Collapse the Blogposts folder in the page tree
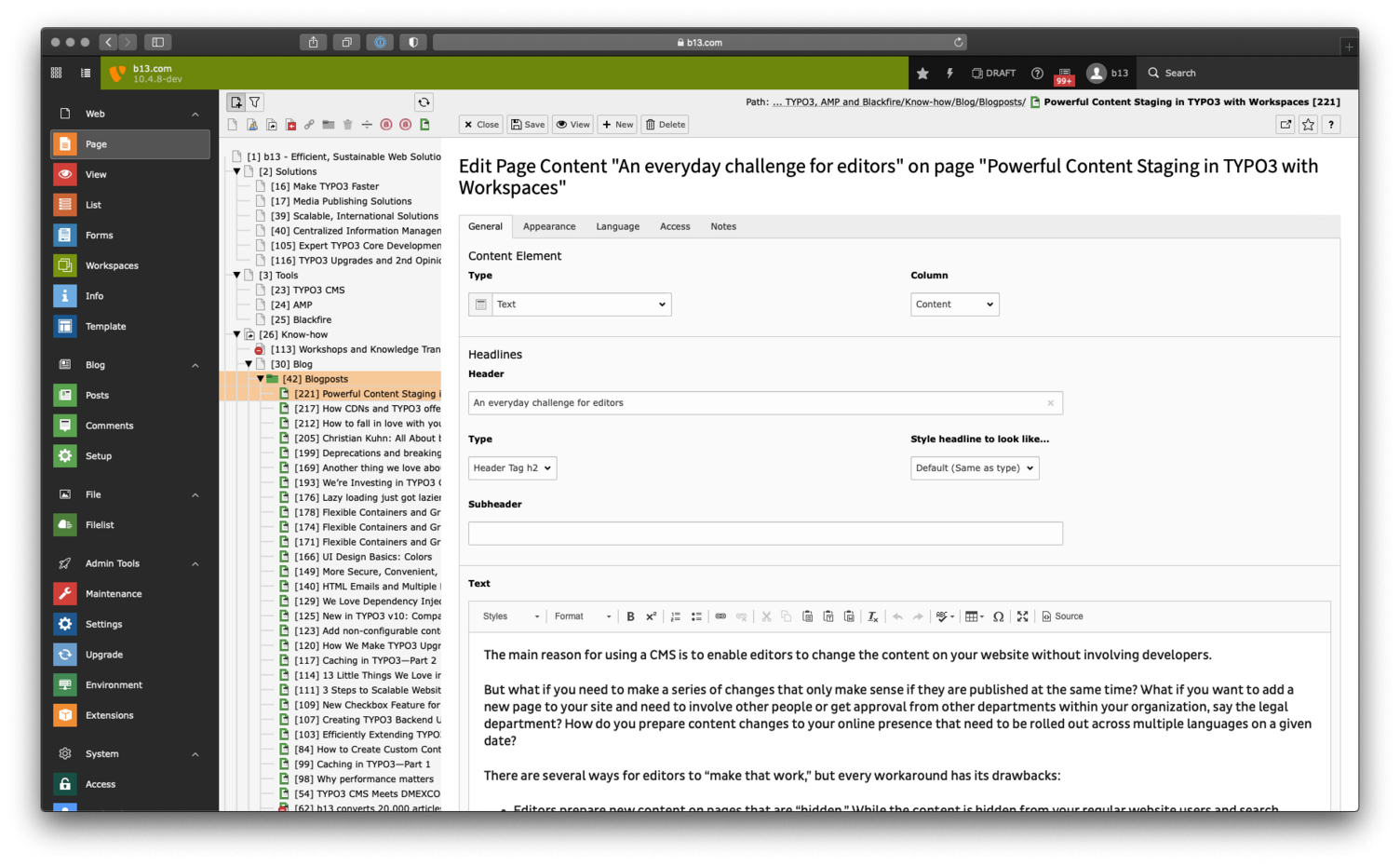This screenshot has height=866, width=1400. pos(260,379)
